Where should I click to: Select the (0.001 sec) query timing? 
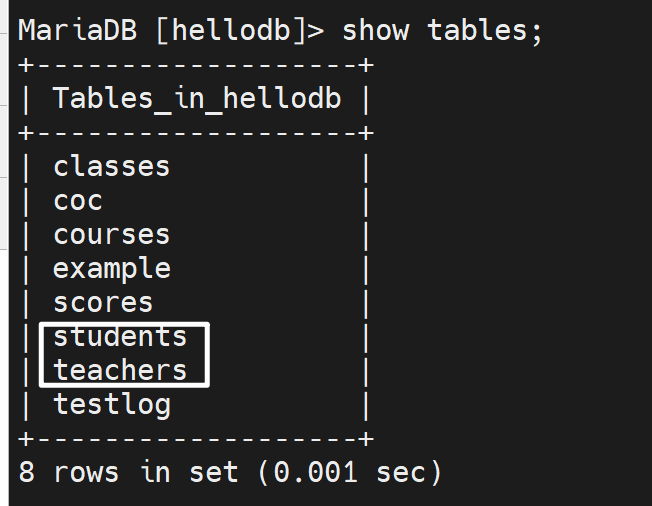click(x=350, y=473)
